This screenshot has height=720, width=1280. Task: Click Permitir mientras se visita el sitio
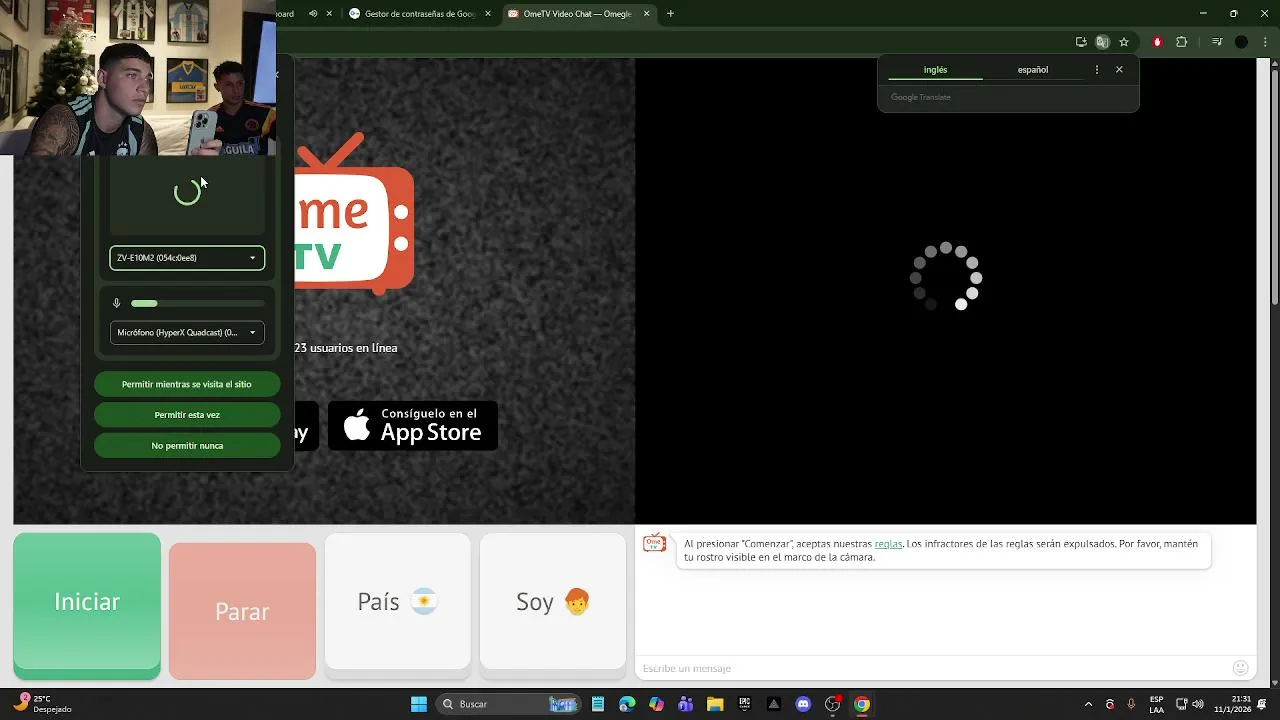(x=187, y=384)
